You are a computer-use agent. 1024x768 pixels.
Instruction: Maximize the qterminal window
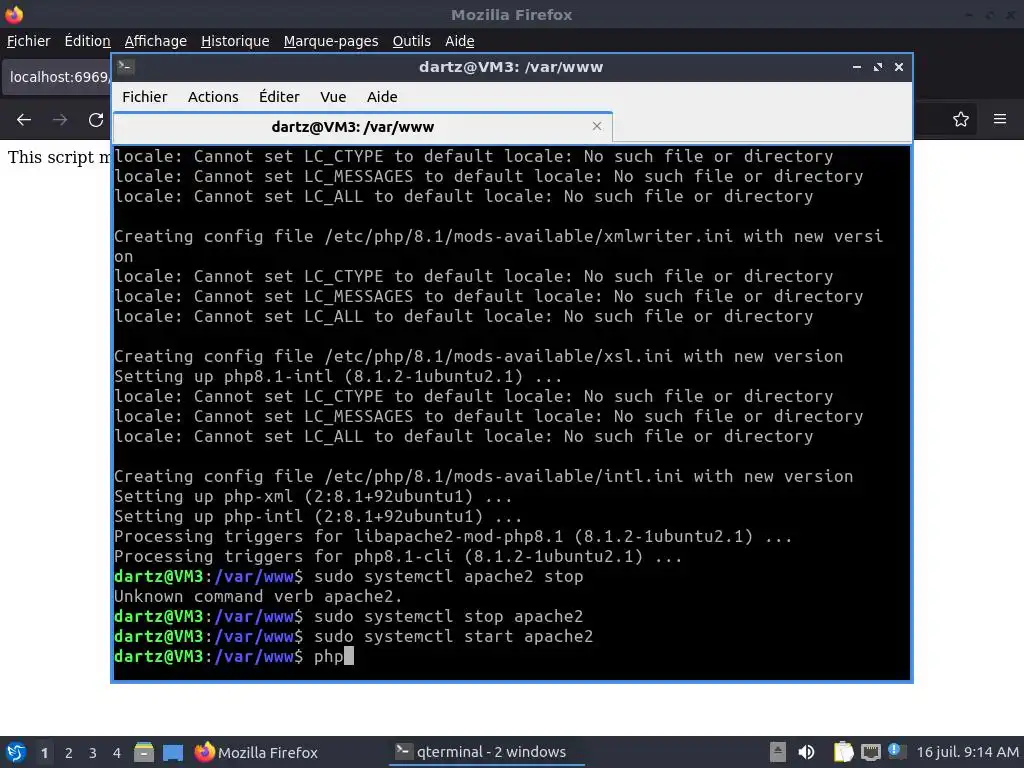[878, 67]
